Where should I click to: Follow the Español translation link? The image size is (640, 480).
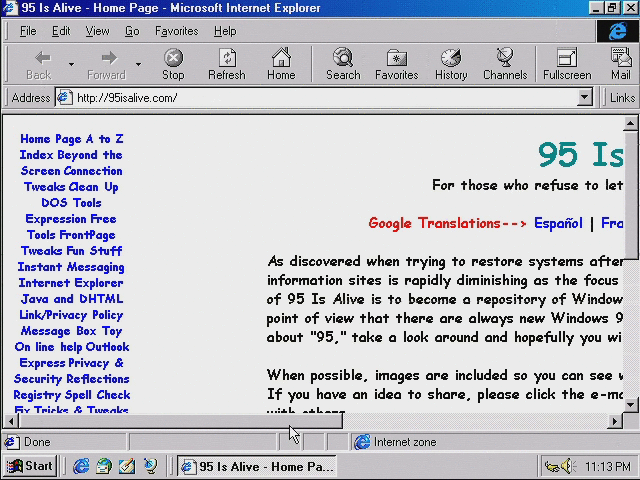pos(558,223)
